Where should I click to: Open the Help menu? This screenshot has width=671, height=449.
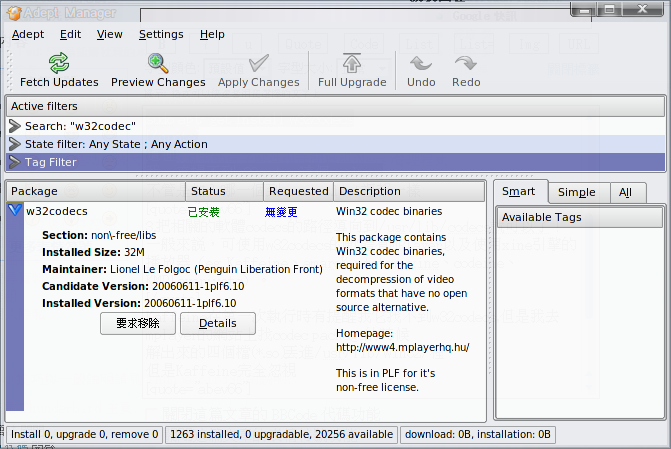[212, 34]
